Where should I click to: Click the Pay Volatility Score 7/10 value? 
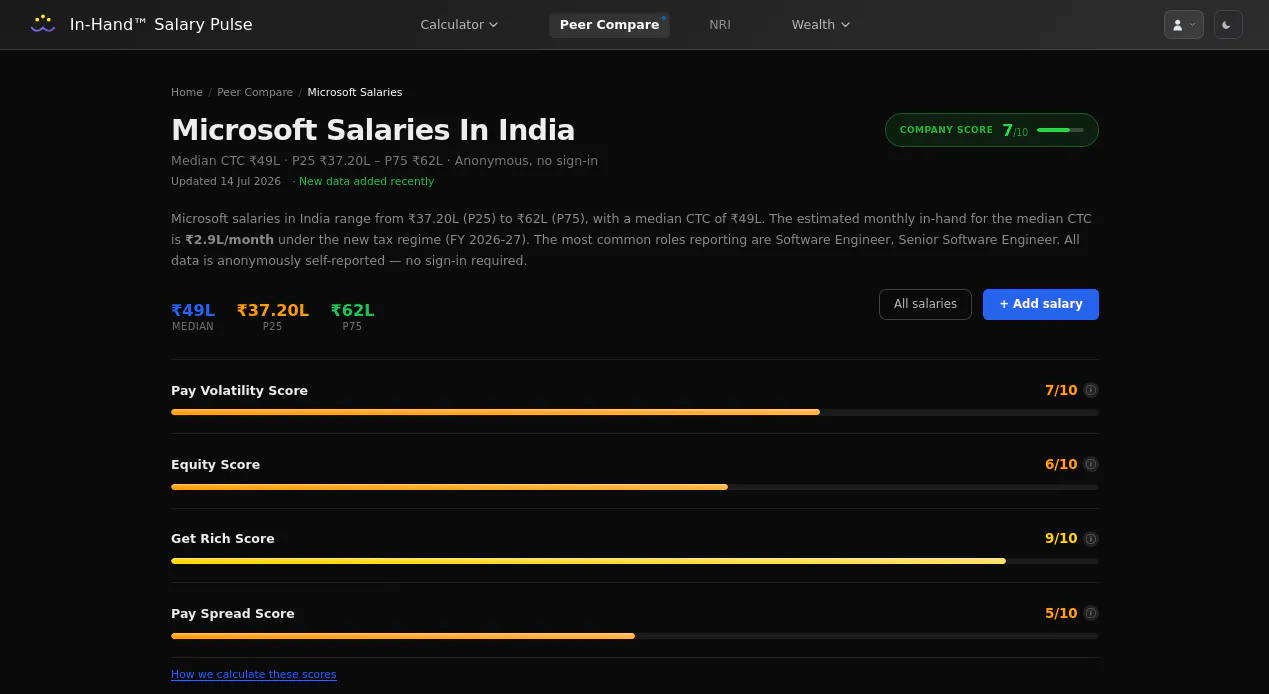1061,390
